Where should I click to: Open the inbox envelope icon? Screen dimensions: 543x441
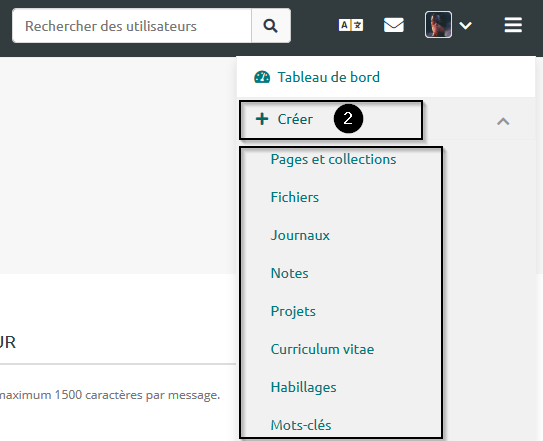point(394,25)
